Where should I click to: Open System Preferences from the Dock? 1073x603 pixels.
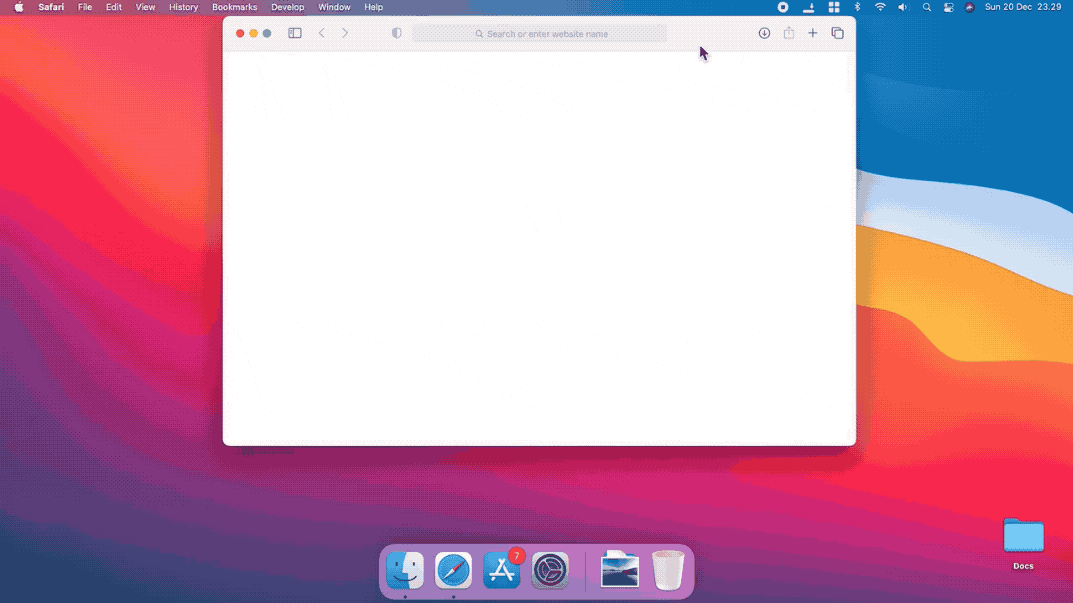click(x=550, y=570)
